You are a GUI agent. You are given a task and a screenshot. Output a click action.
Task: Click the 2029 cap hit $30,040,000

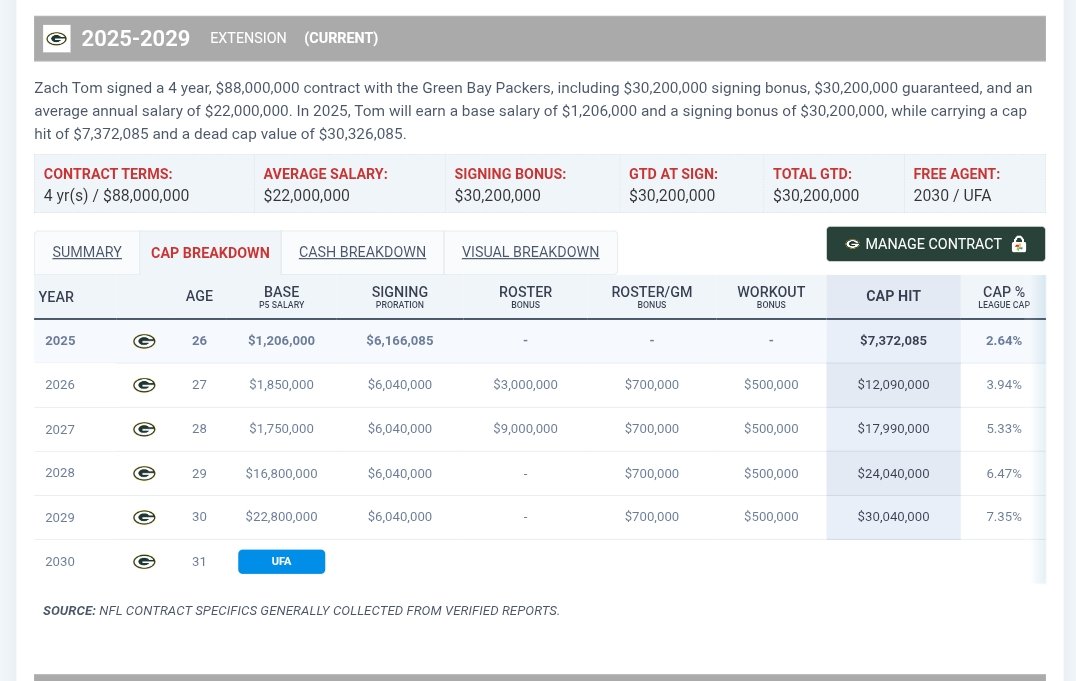[893, 516]
